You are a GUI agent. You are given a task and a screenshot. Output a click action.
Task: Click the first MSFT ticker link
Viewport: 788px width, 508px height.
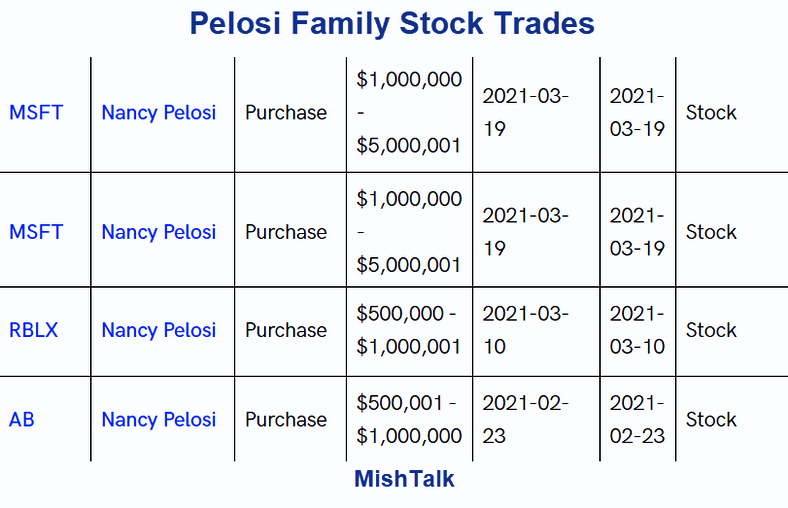(x=36, y=113)
